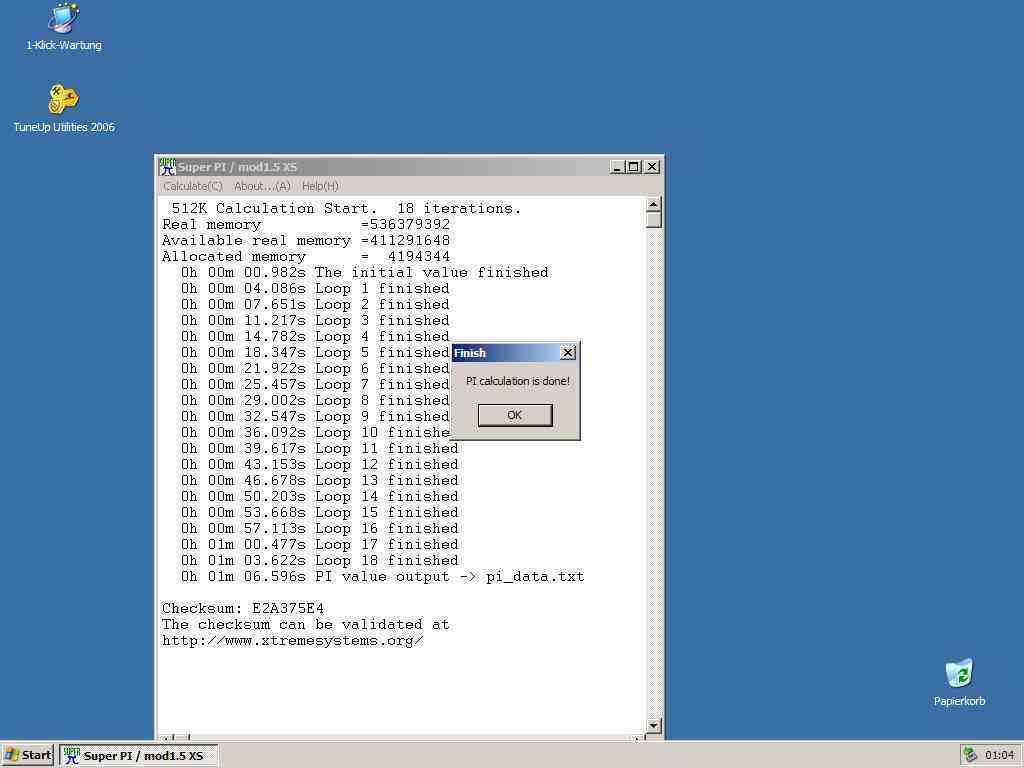The height and width of the screenshot is (768, 1024).
Task: Click the vertical scrollbar up arrow
Action: (653, 204)
